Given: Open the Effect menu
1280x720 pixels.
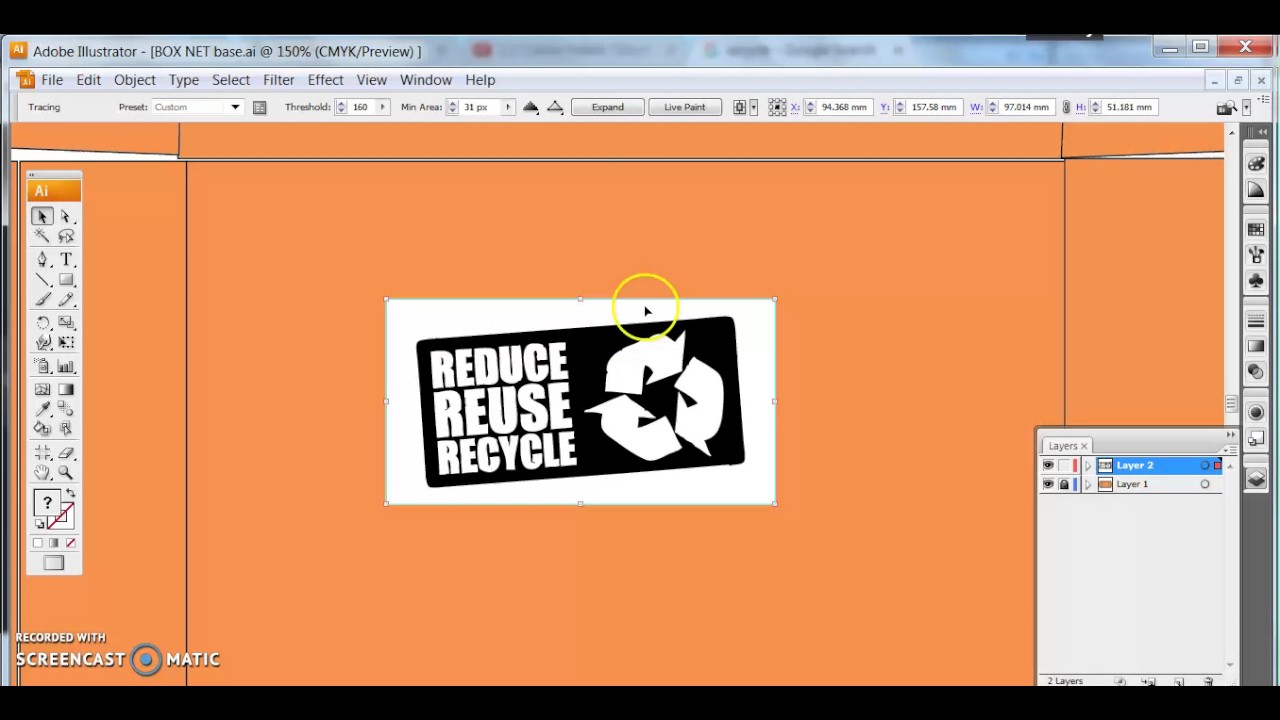Looking at the screenshot, I should (326, 80).
